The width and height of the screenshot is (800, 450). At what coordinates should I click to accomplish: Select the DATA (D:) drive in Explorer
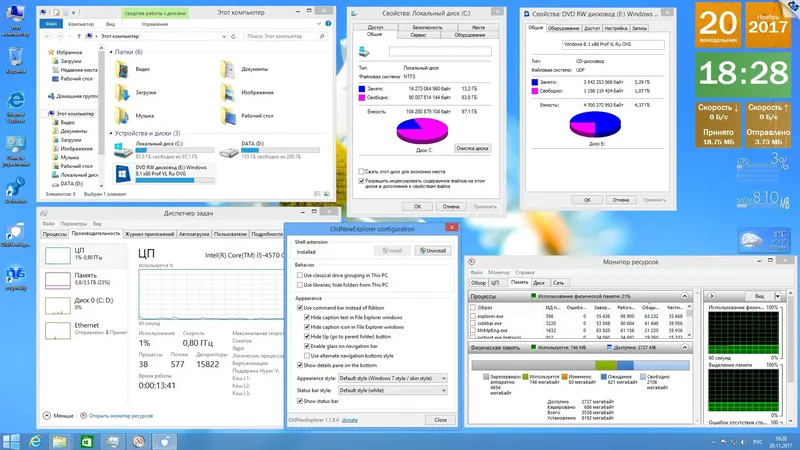point(270,150)
